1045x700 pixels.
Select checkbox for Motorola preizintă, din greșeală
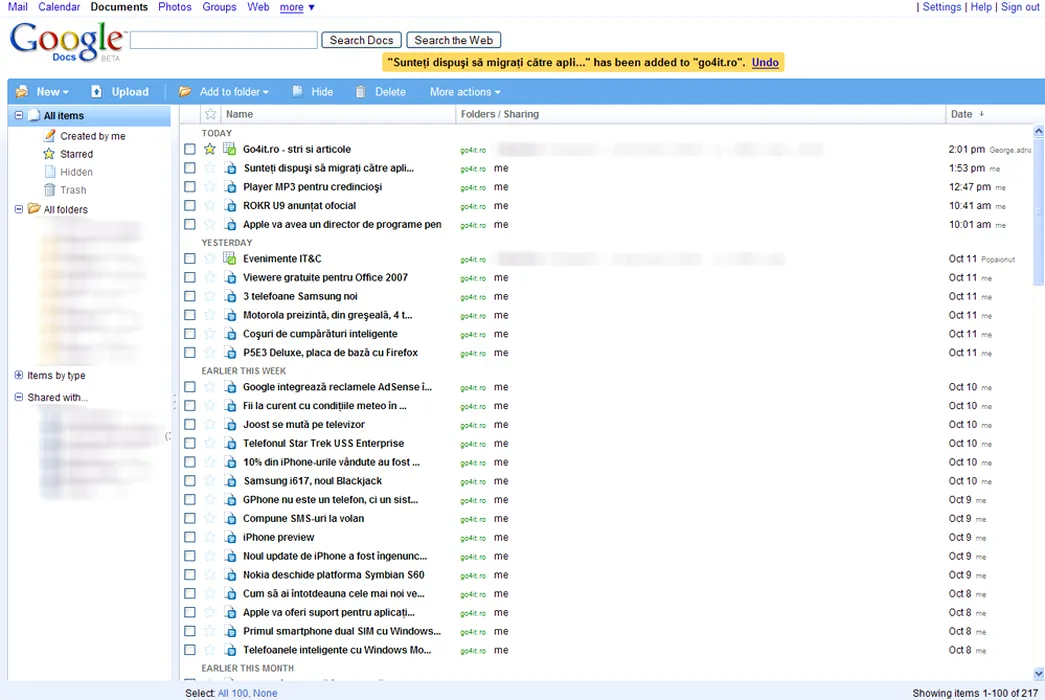click(190, 315)
